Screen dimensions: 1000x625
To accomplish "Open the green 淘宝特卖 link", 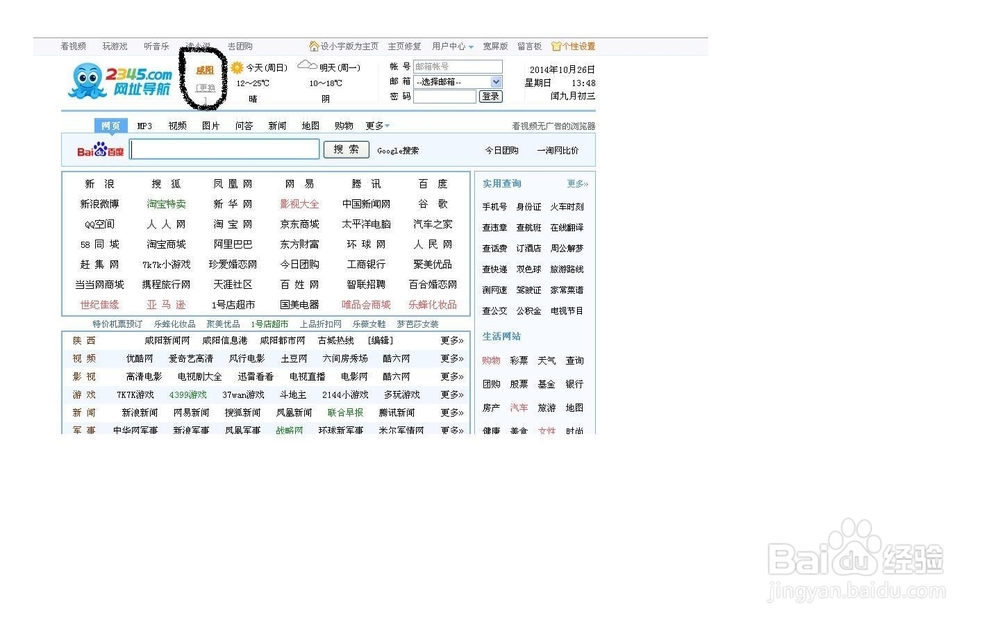I will coord(166,204).
